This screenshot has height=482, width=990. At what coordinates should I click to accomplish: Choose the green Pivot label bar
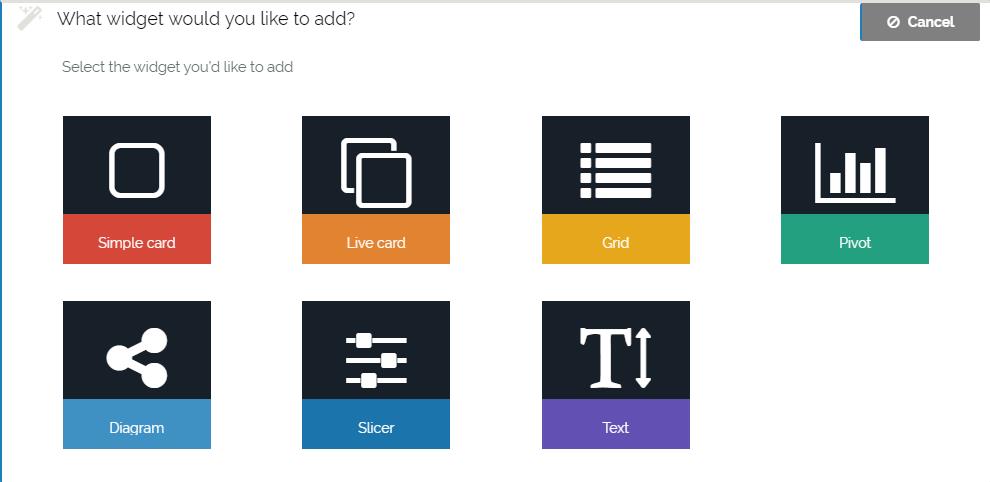pos(855,242)
